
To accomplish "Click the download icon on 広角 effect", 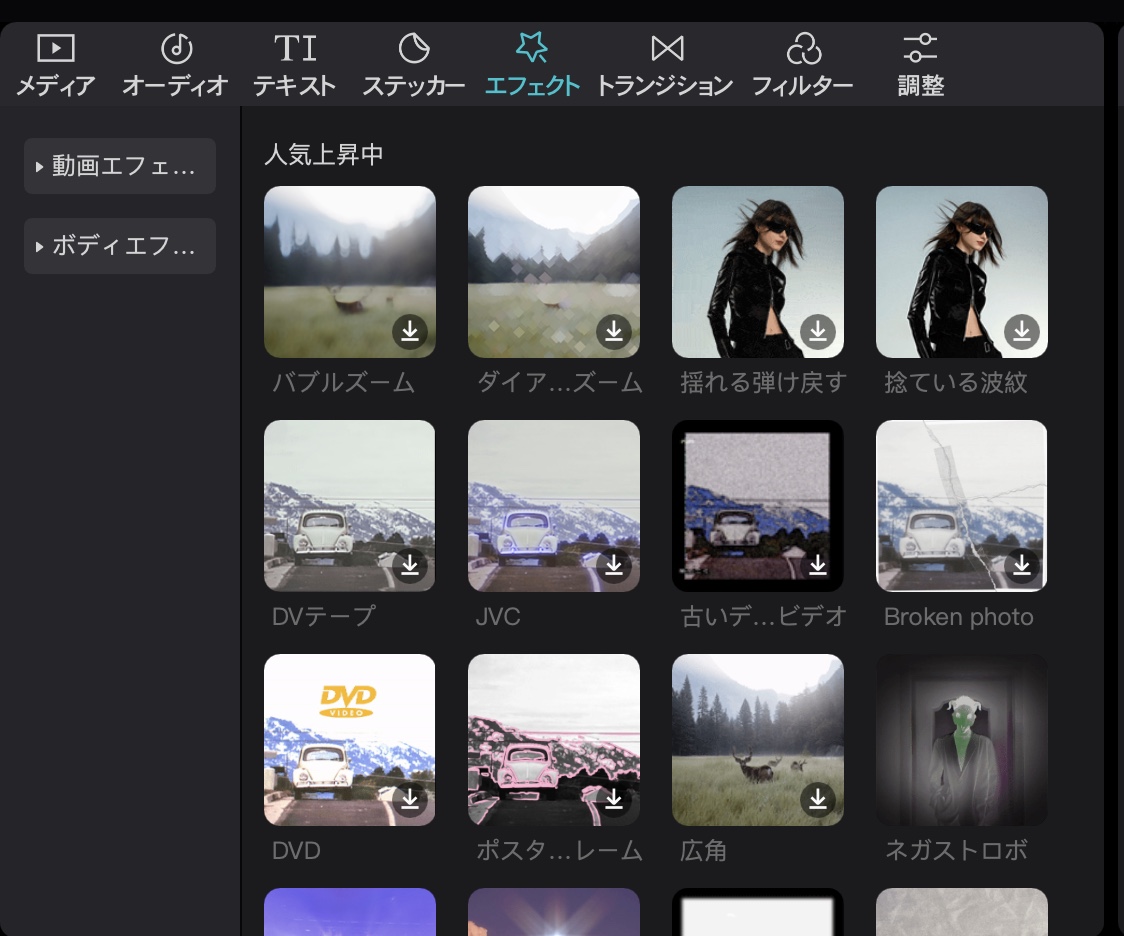I will 818,801.
